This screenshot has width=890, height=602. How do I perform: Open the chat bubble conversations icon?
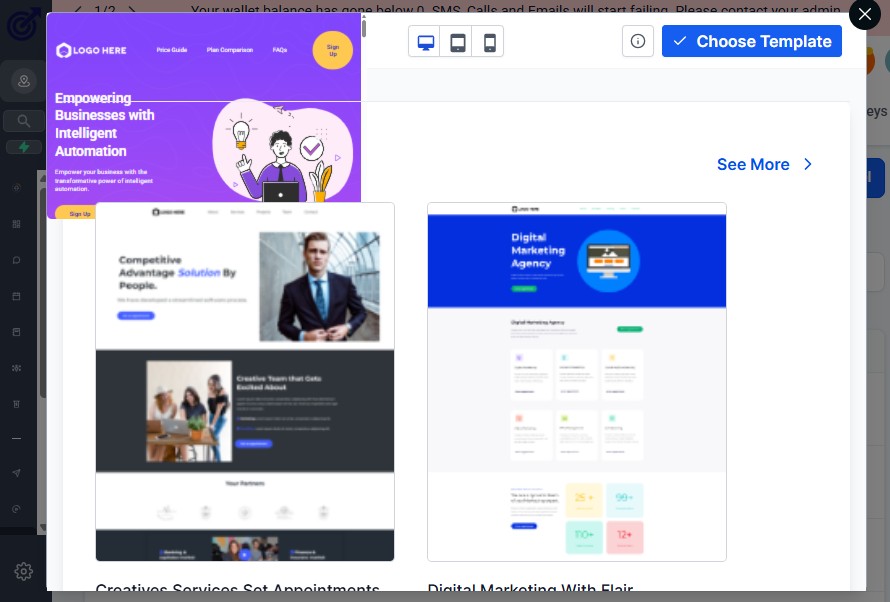(16, 260)
